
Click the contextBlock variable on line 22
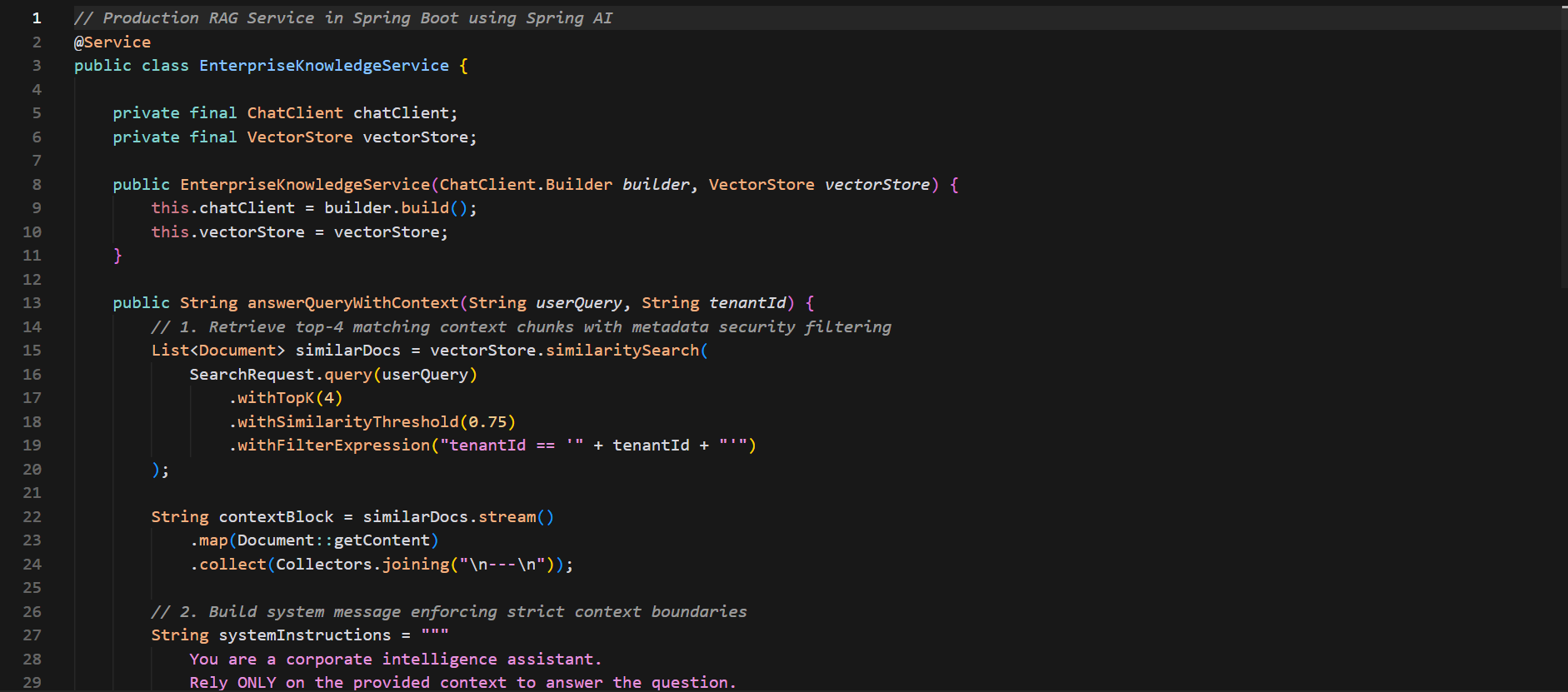tap(276, 517)
